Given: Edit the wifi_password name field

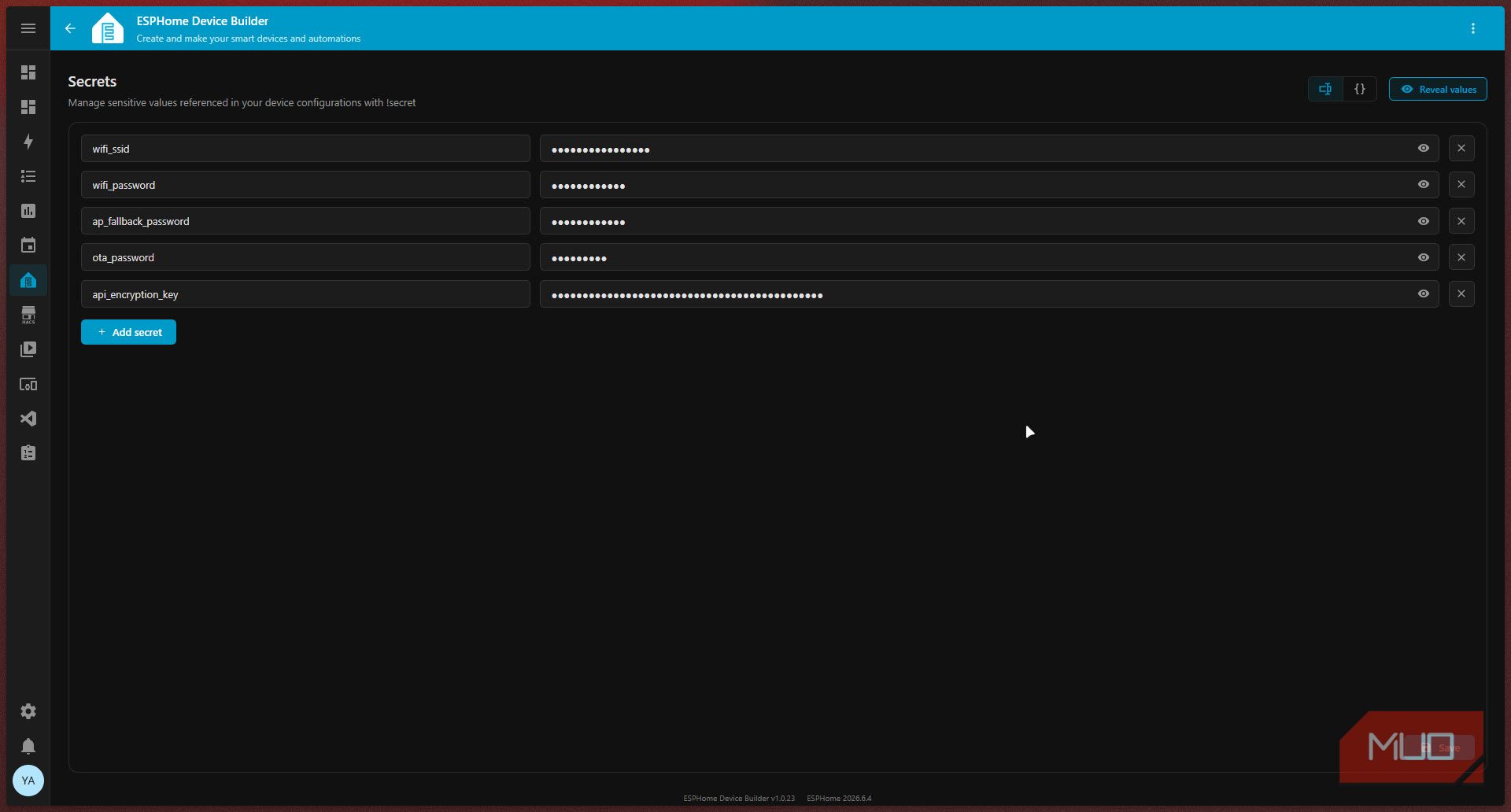Looking at the screenshot, I should tap(305, 184).
